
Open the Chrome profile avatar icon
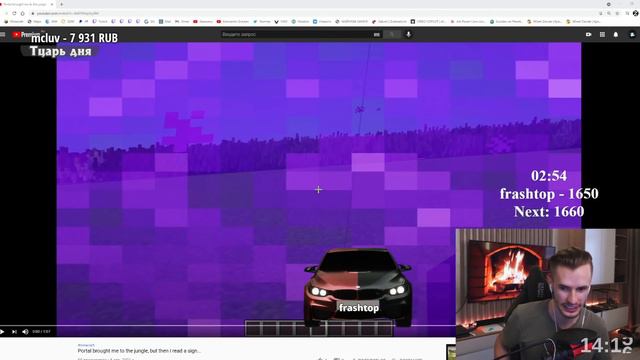(635, 13)
